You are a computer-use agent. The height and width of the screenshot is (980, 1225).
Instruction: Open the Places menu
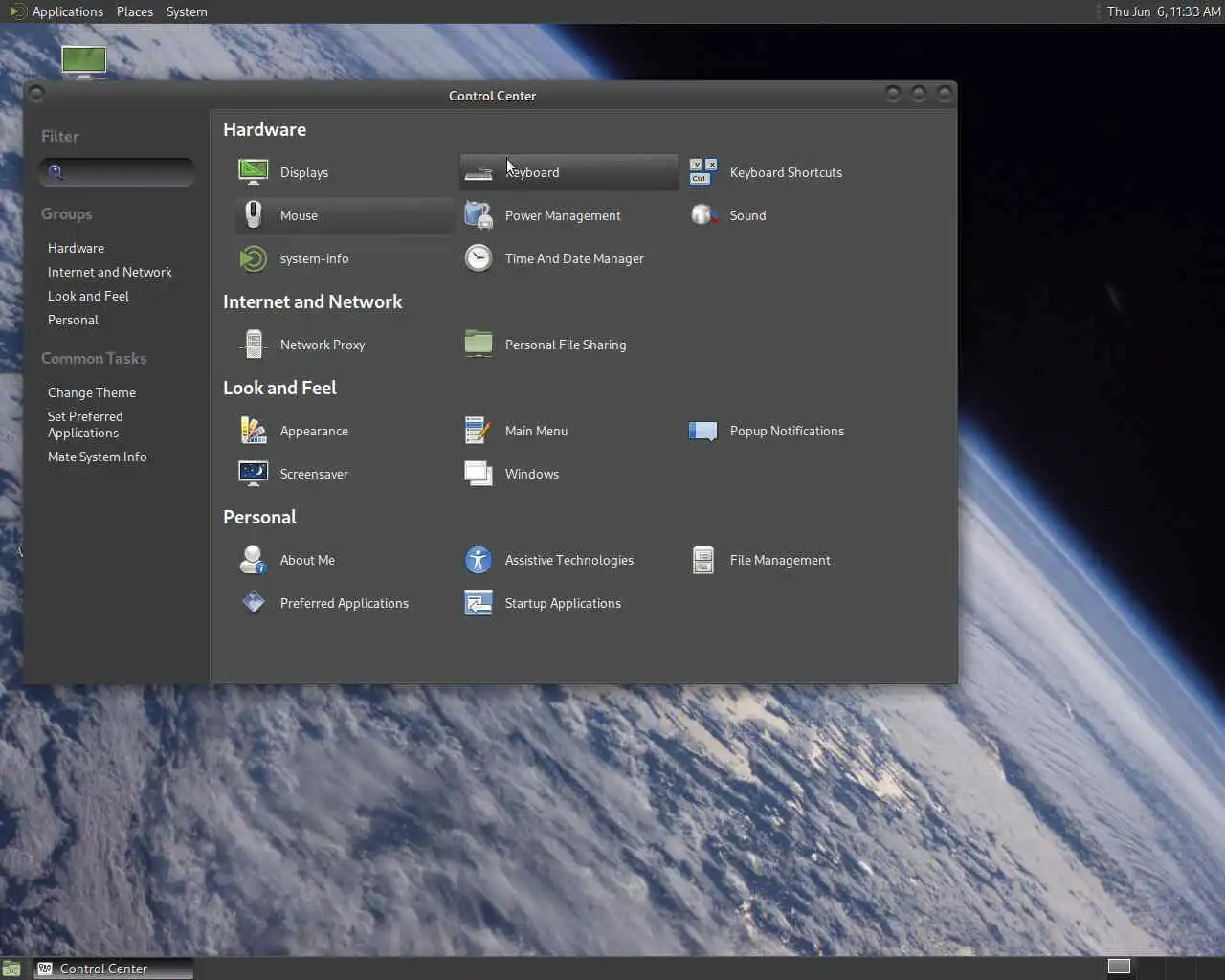135,11
